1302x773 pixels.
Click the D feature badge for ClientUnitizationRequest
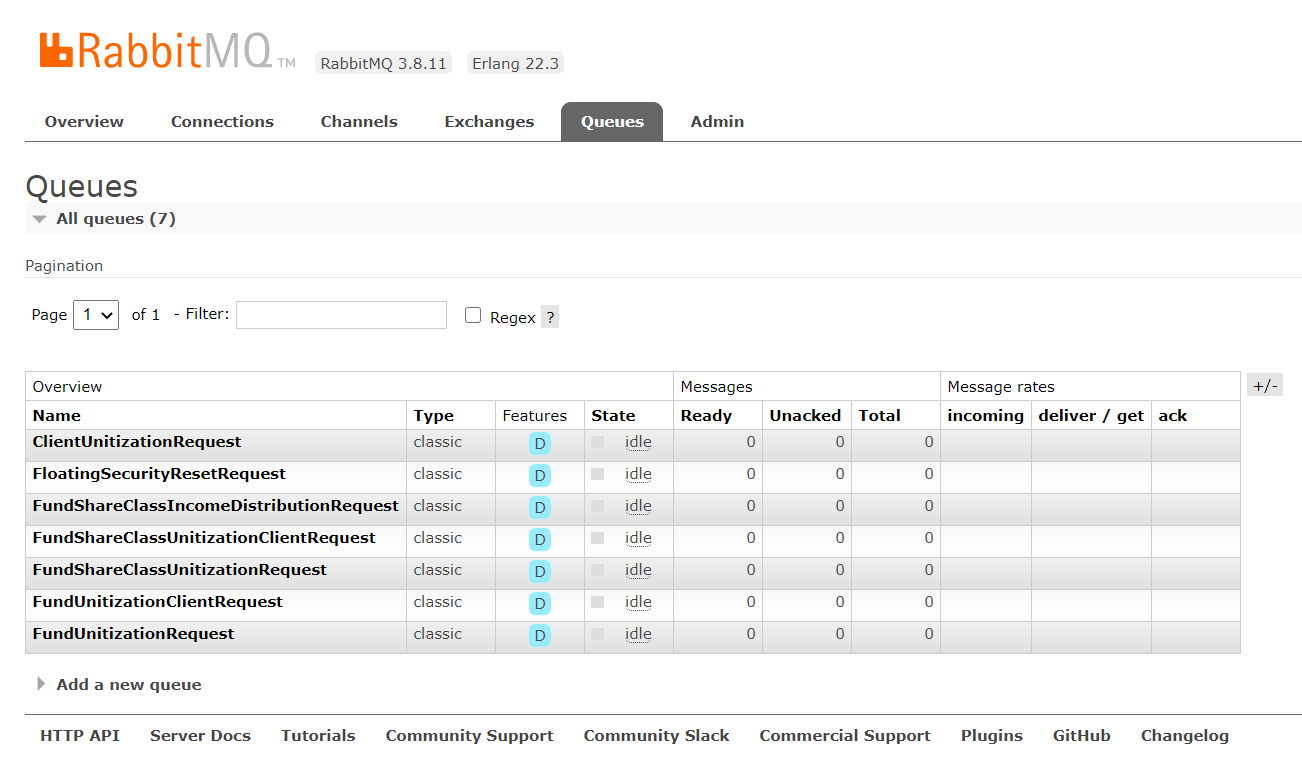[x=540, y=444]
